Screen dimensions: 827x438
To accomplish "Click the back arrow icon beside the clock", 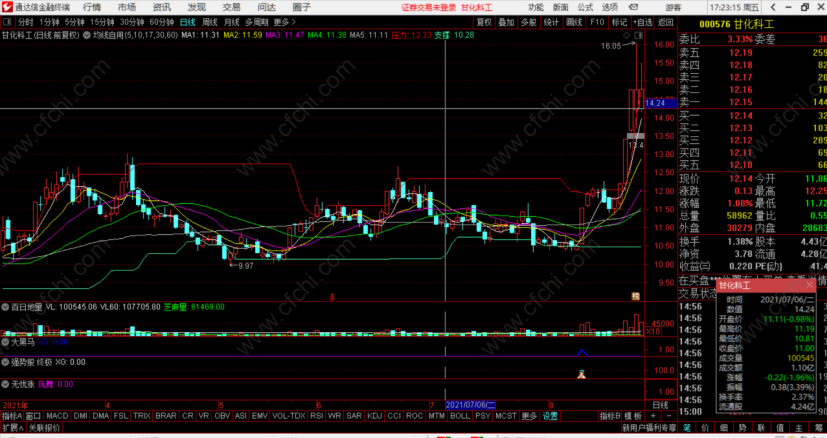I will (x=773, y=7).
